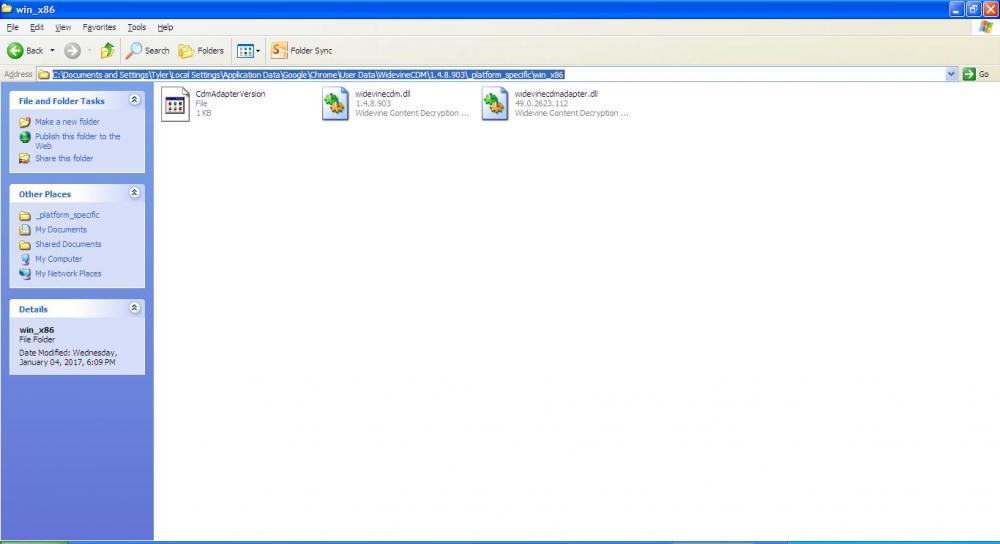The width and height of the screenshot is (1000, 544).
Task: Click the widevinecdmadapter.dll file name
Action: click(x=556, y=94)
